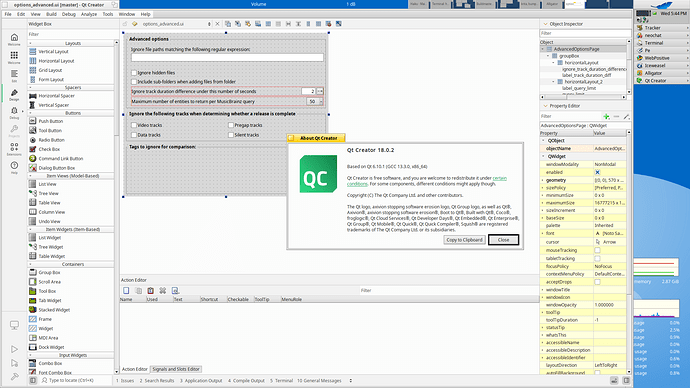The image size is (690, 388).
Task: Toggle the sidebar button in status bar
Action: point(33,381)
